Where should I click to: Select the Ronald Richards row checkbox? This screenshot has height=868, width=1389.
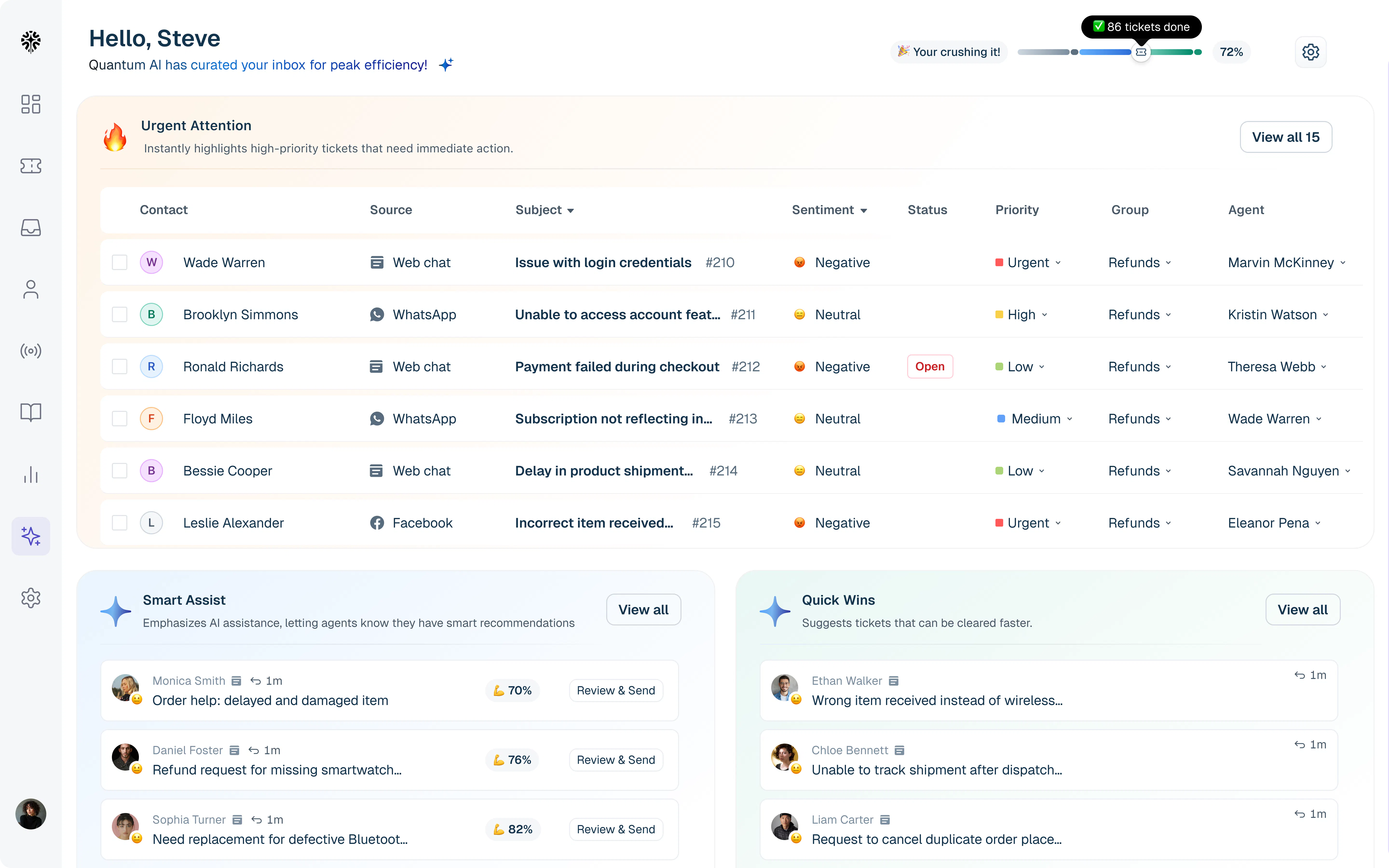[119, 366]
